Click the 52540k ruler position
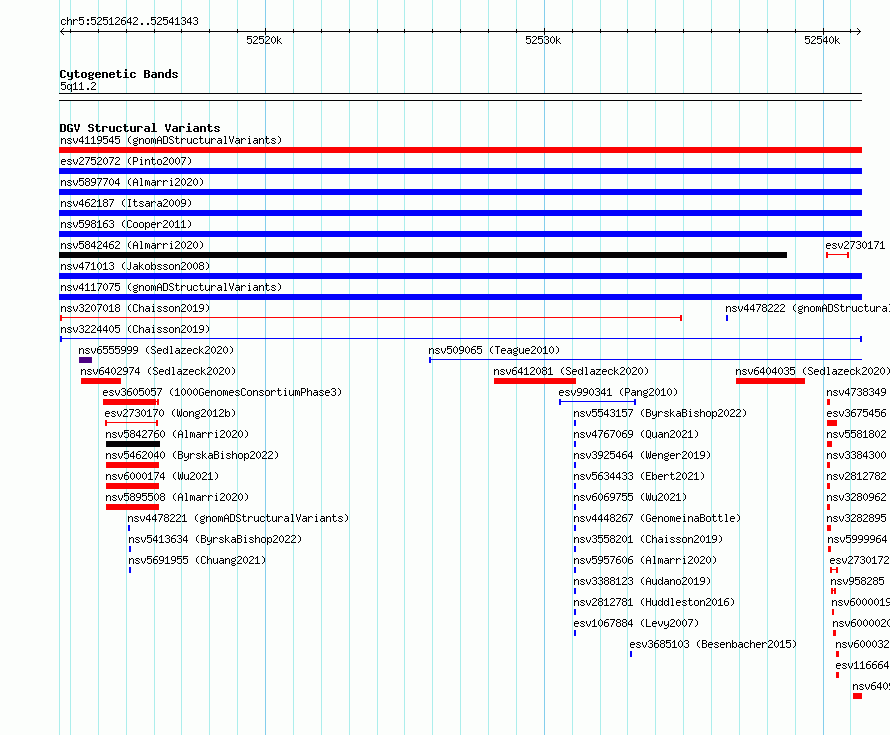The image size is (890, 735). pos(822,40)
